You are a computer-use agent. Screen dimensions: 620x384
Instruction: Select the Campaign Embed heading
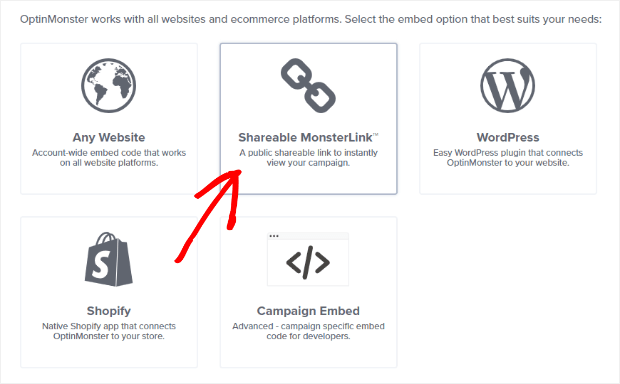click(308, 311)
